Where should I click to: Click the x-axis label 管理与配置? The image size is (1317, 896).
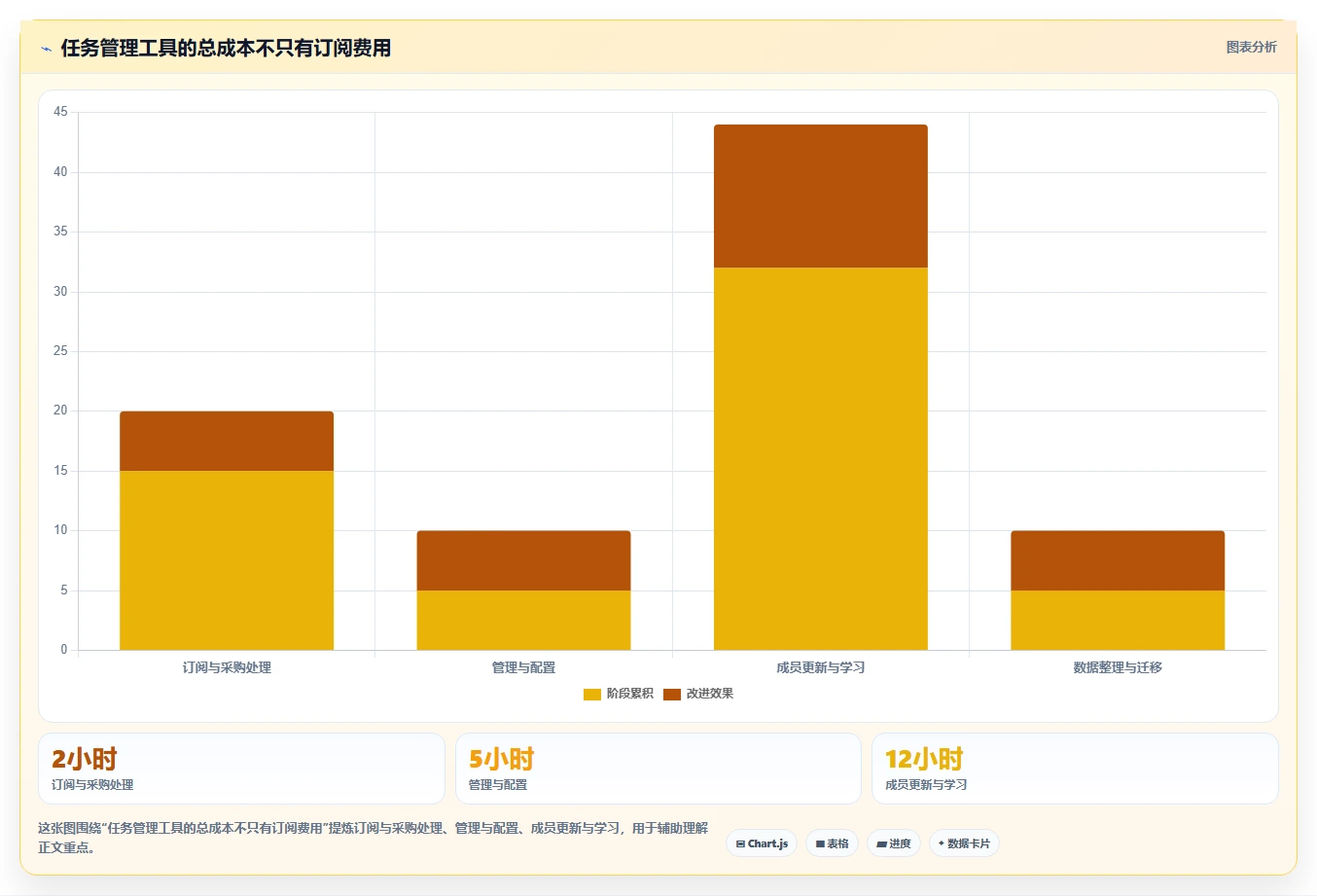coord(523,667)
